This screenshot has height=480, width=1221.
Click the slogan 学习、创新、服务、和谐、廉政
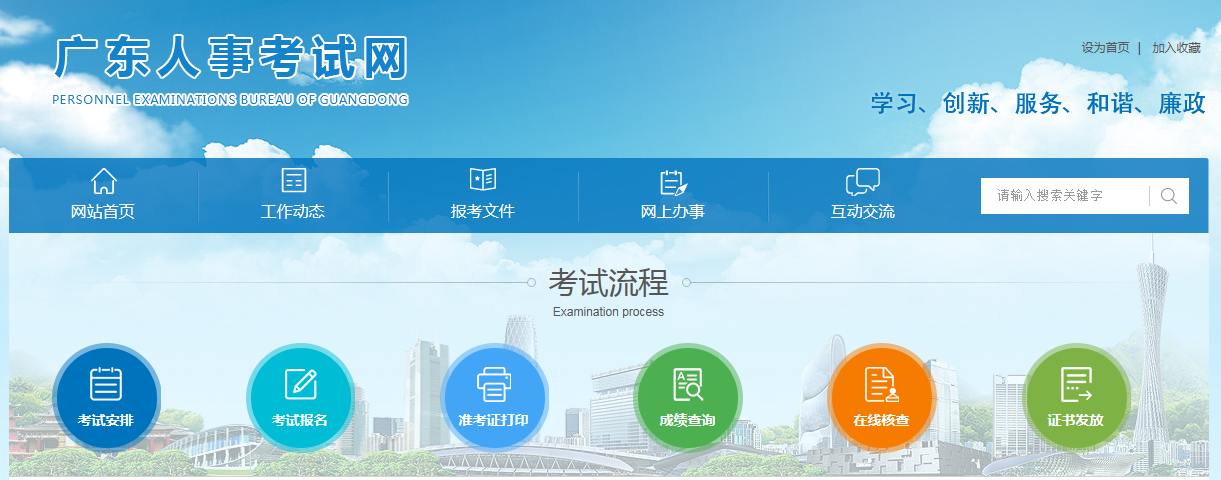click(x=1038, y=103)
